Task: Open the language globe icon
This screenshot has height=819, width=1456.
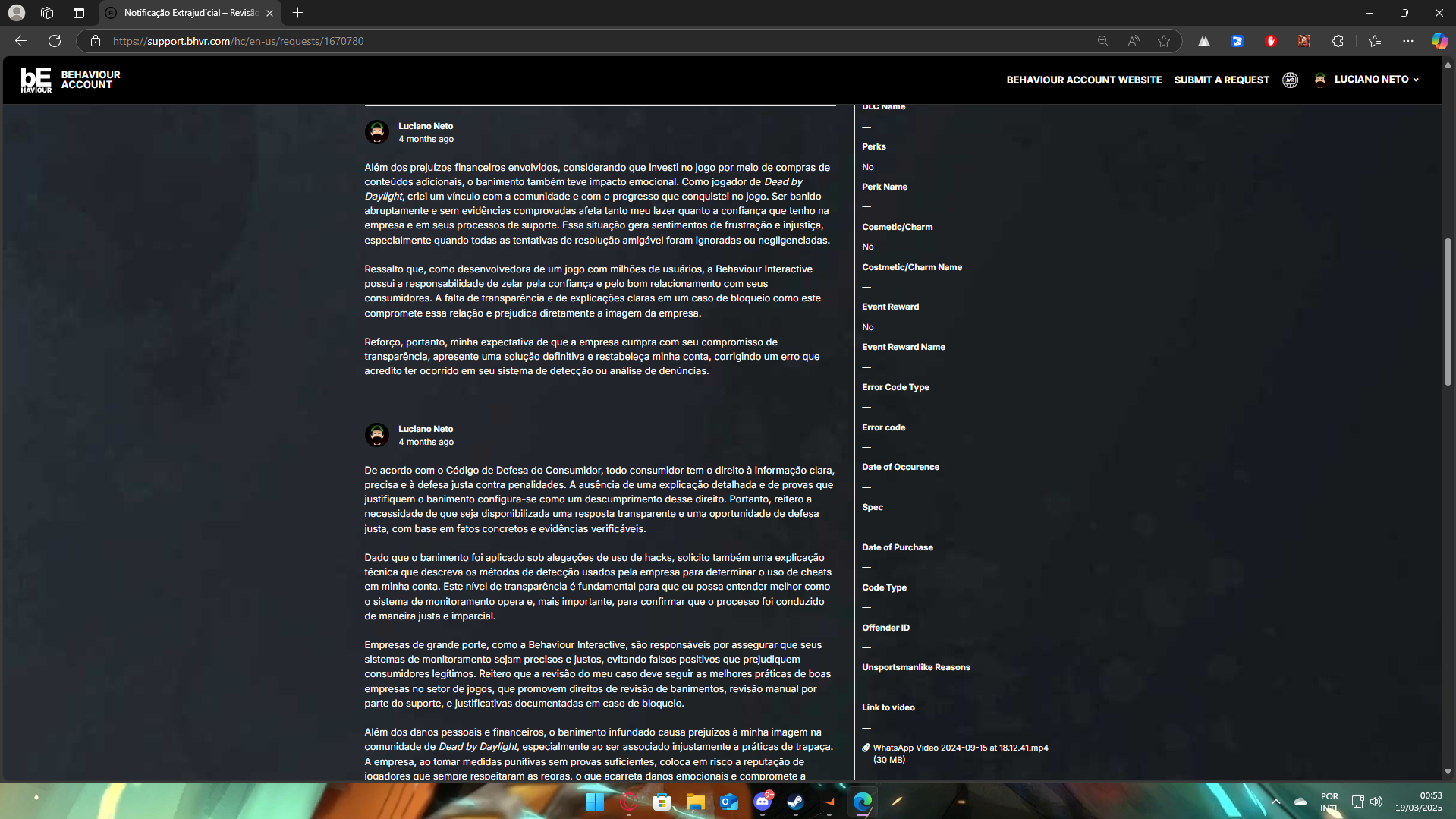Action: [x=1290, y=80]
